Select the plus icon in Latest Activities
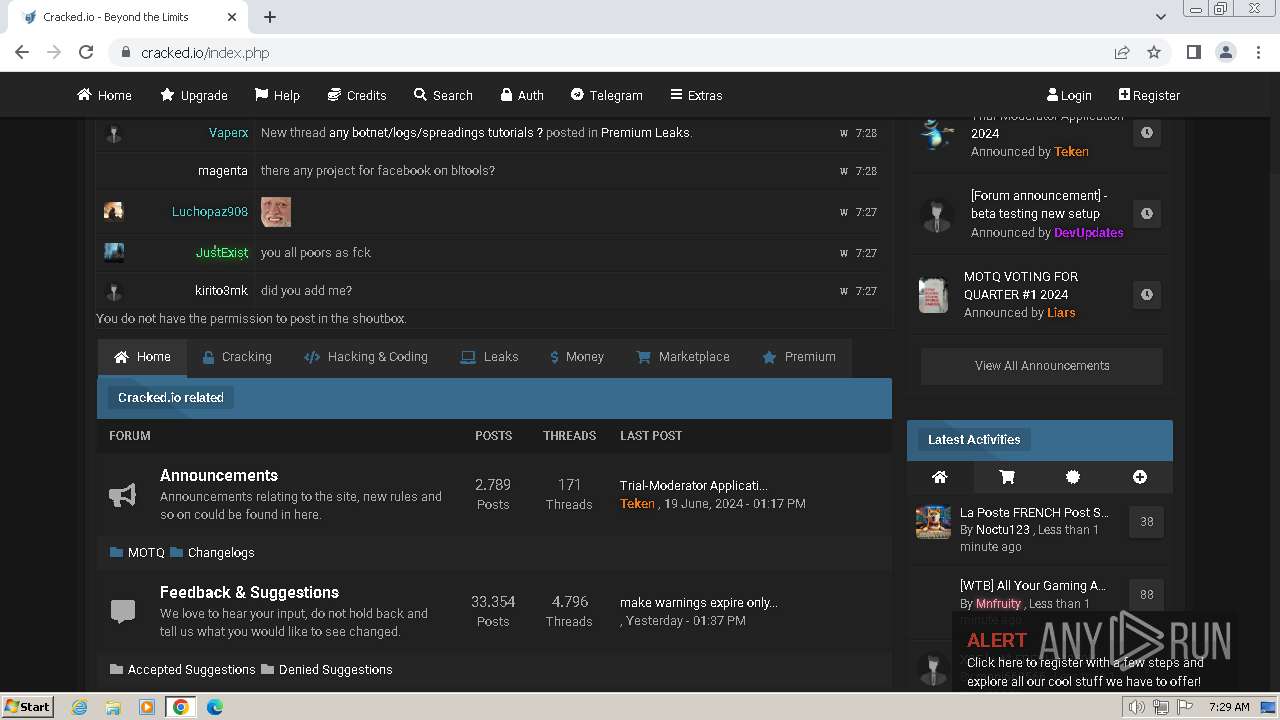The height and width of the screenshot is (720, 1280). pos(1140,477)
